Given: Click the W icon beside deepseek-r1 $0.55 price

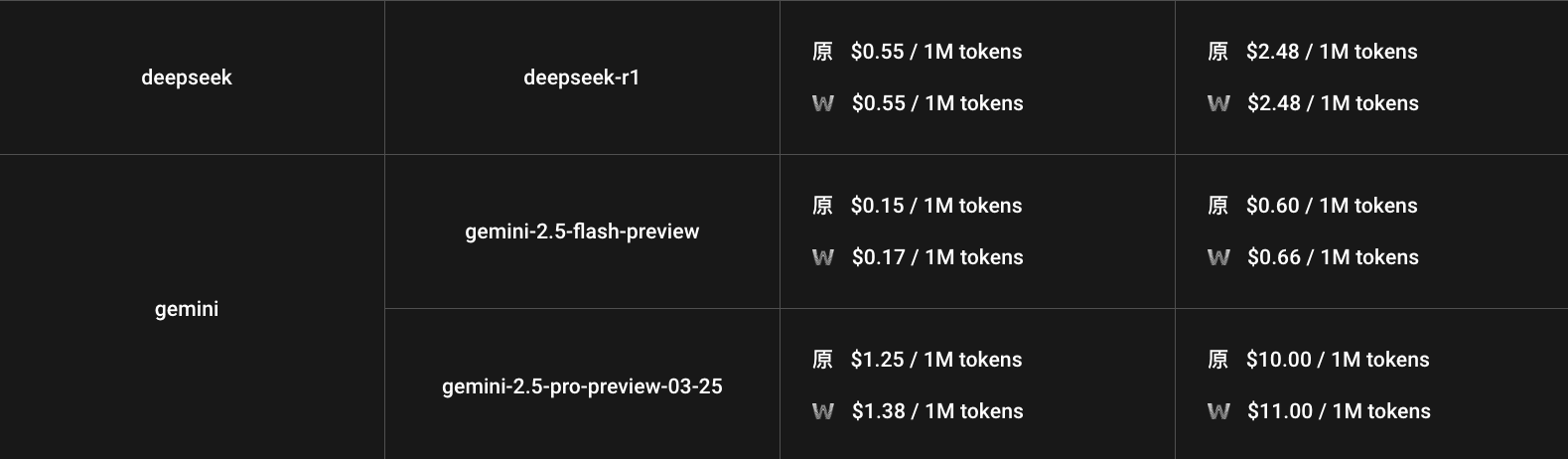Looking at the screenshot, I should [x=822, y=103].
